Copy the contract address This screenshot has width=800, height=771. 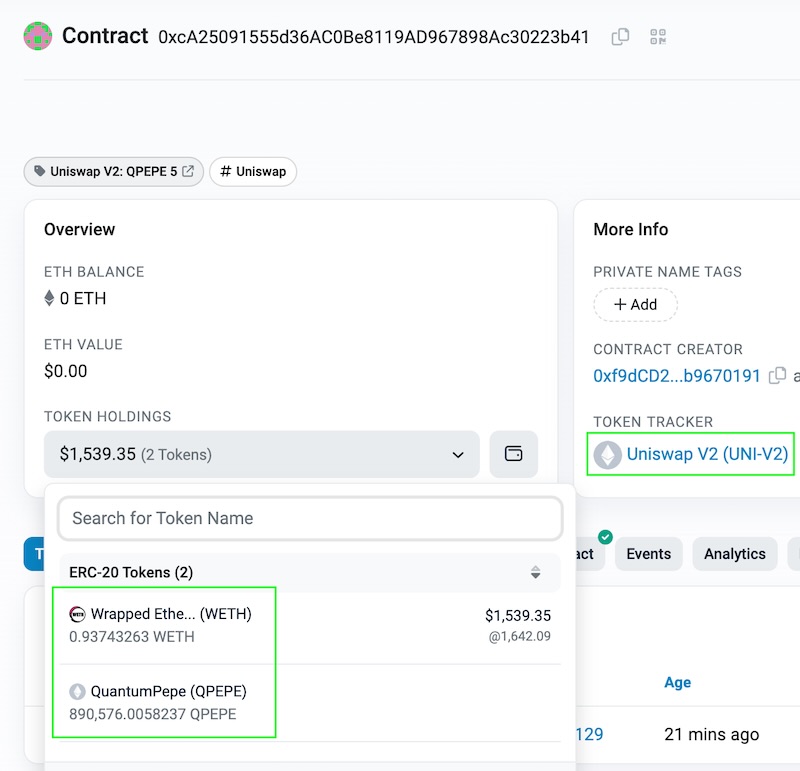tap(620, 37)
